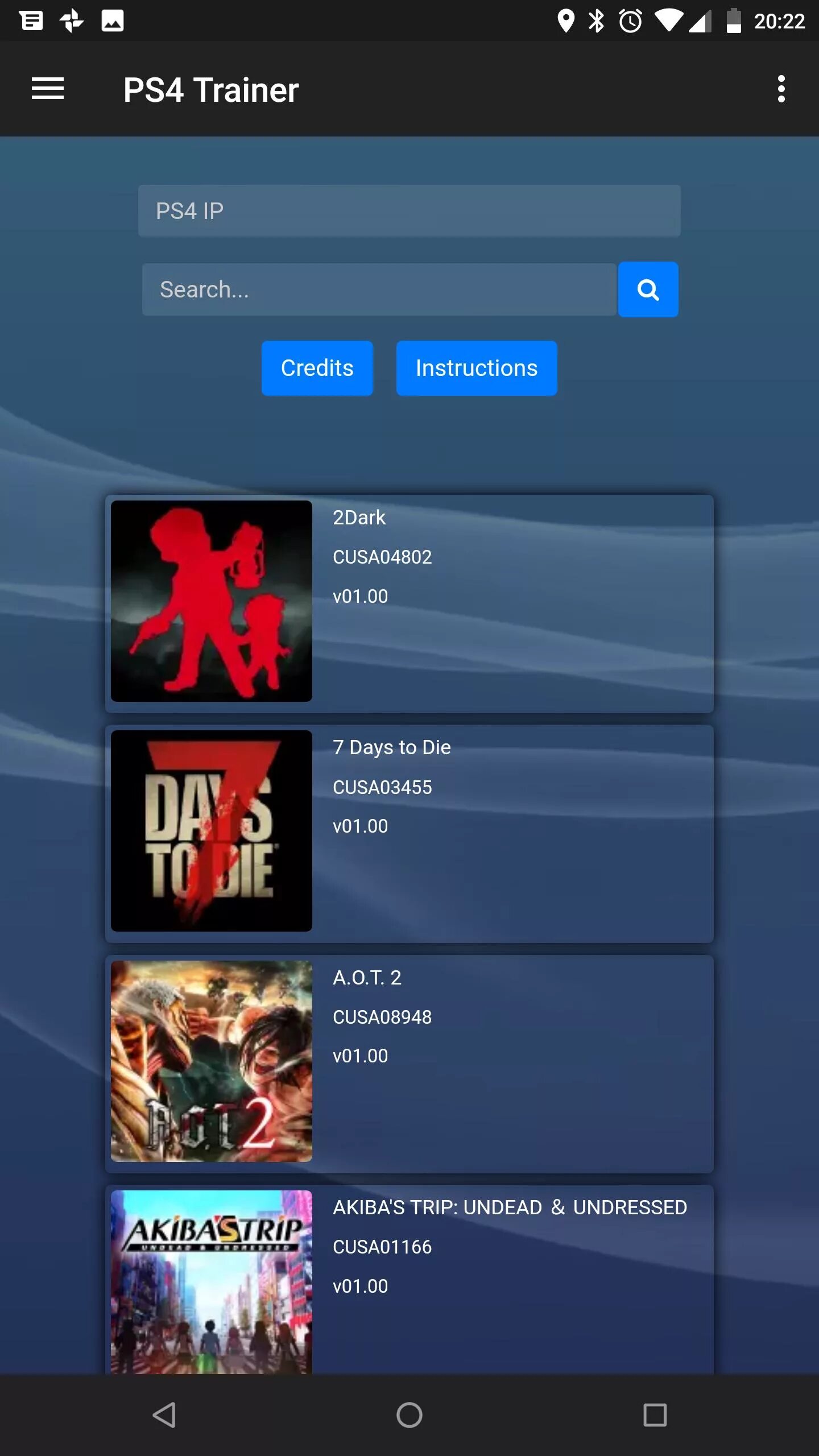Focus the Search text field
This screenshot has height=1456, width=819.
pyautogui.click(x=379, y=289)
